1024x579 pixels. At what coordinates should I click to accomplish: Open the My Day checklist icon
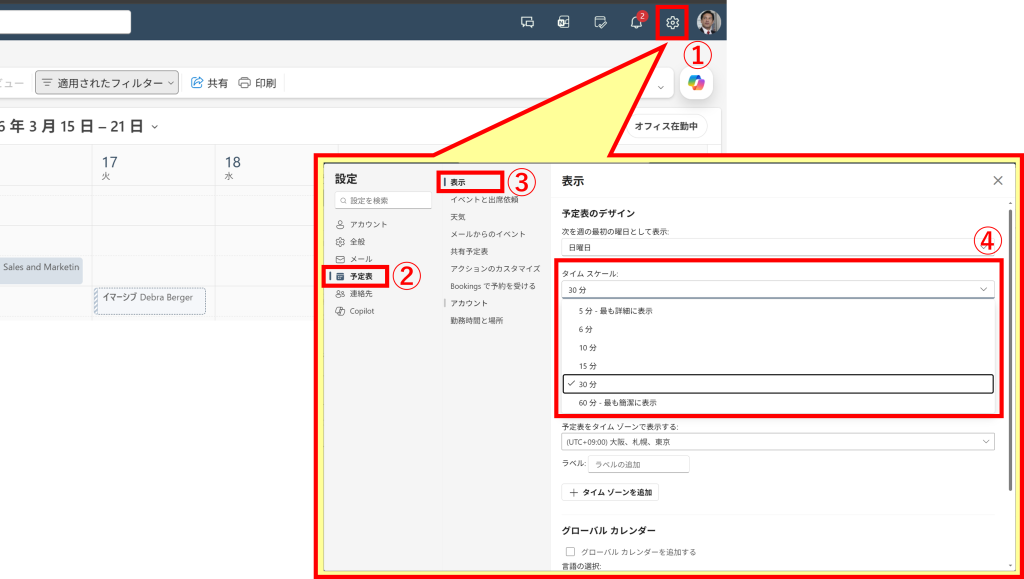coord(600,22)
